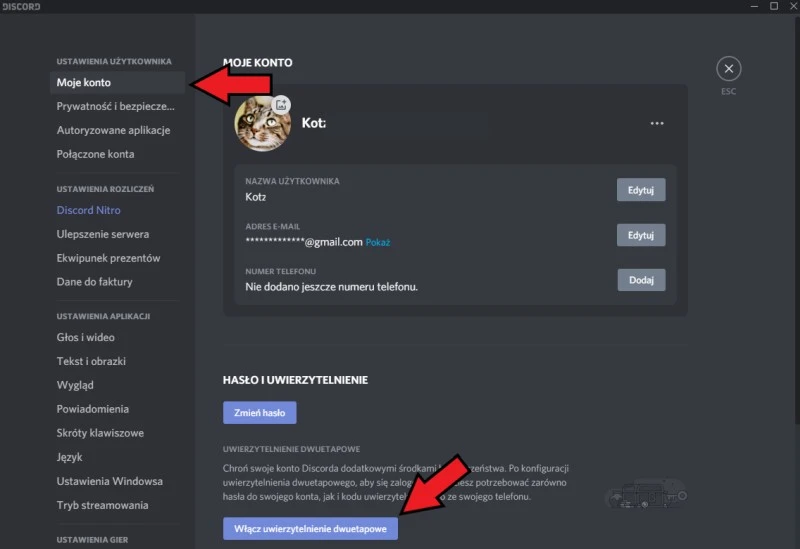Click the HASŁO I UWIERZYTELNIENIE heading

click(295, 380)
